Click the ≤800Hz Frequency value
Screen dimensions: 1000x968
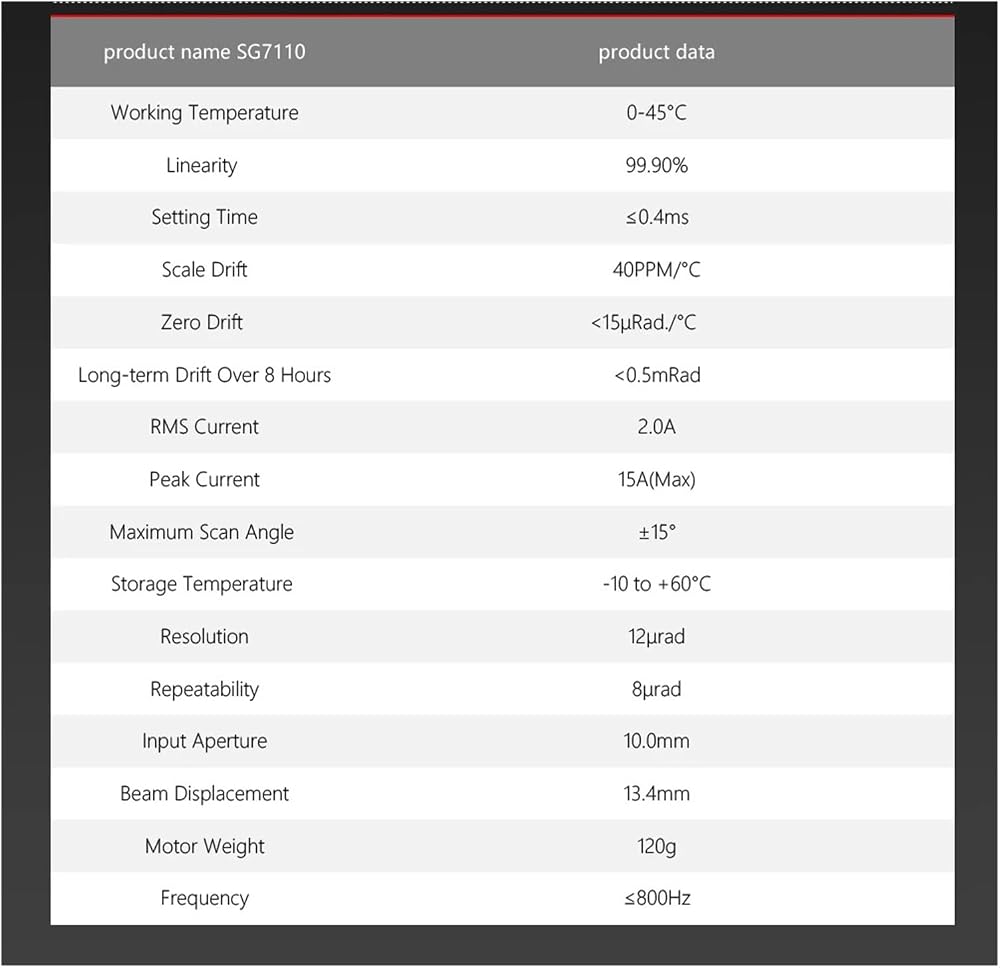click(x=657, y=898)
